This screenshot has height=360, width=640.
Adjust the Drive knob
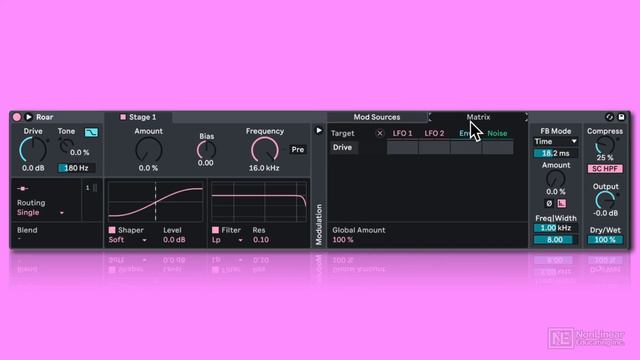(x=33, y=150)
